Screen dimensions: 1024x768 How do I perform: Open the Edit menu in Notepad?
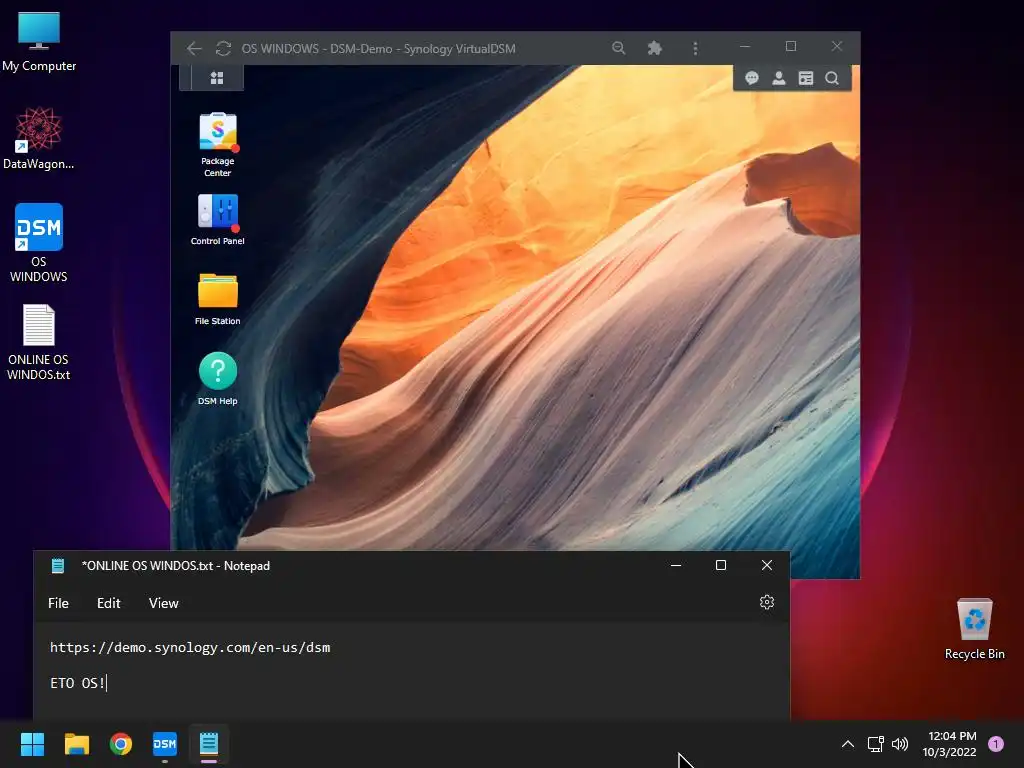coord(108,603)
